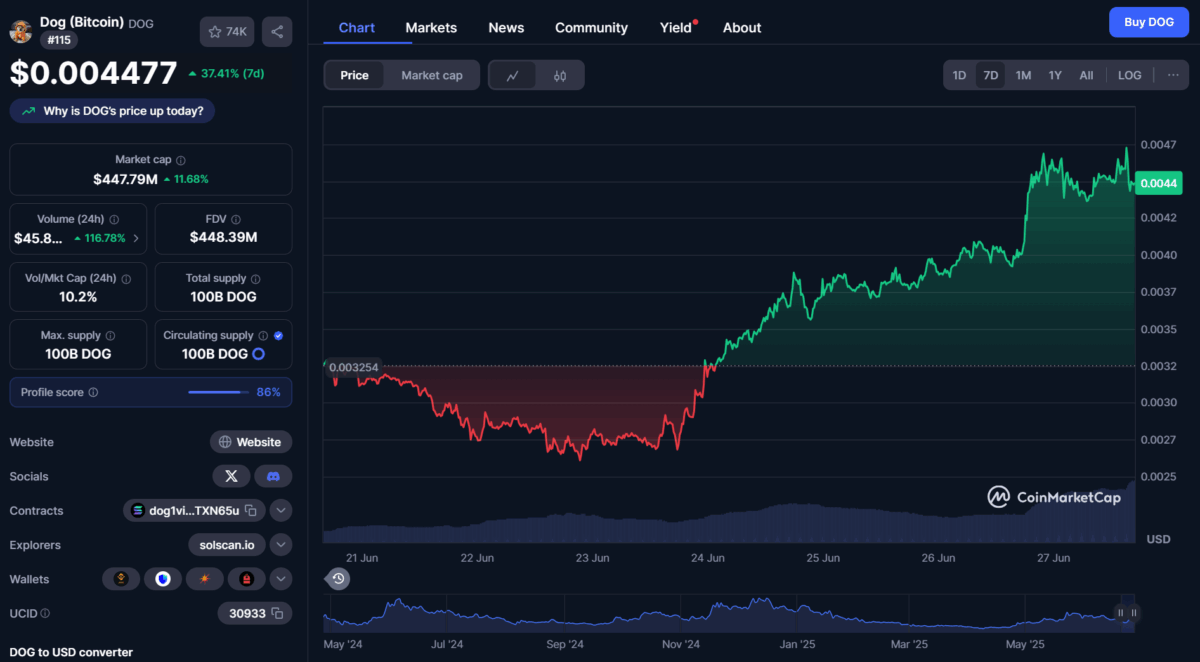Click the UCID info icon

pos(45,613)
